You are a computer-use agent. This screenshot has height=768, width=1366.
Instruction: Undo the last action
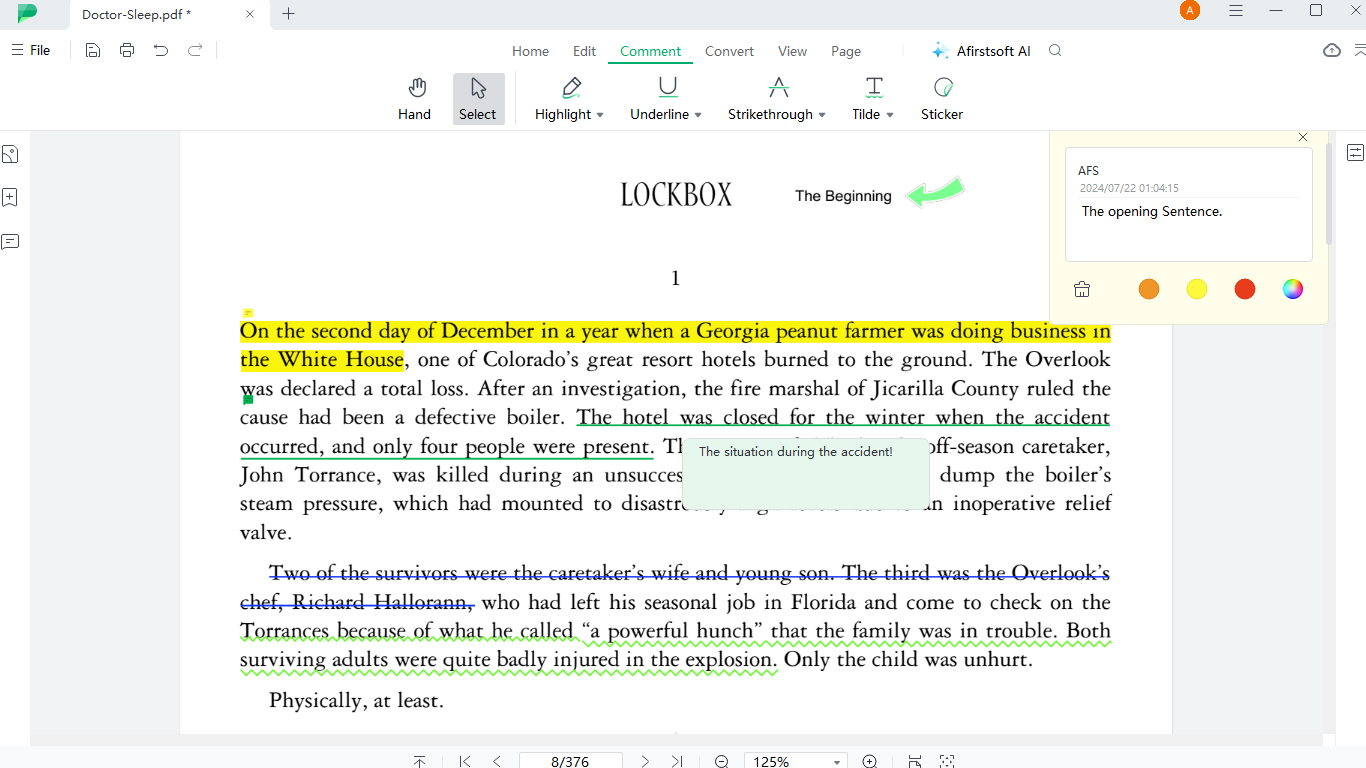pyautogui.click(x=161, y=50)
